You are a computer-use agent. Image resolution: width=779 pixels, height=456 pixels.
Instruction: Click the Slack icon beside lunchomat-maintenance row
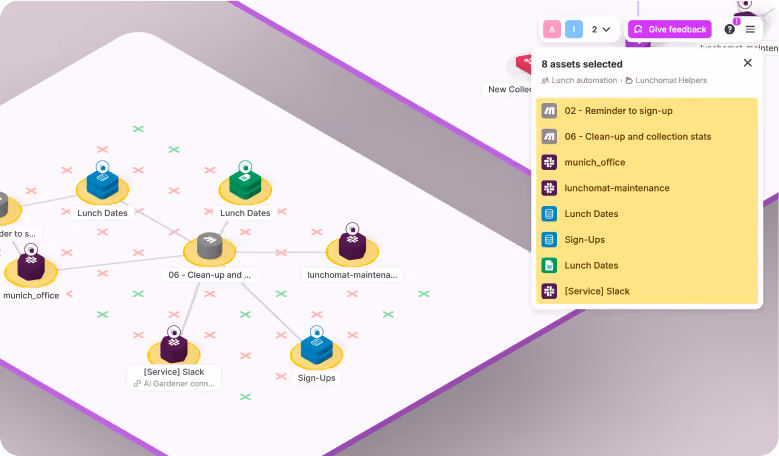pyautogui.click(x=549, y=188)
